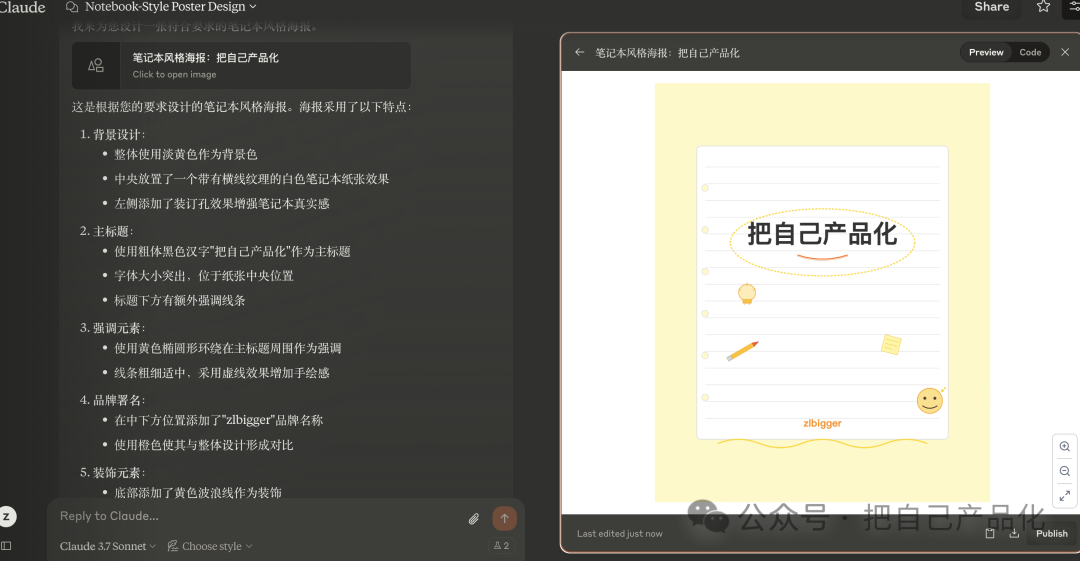Click the heading 3. 强调元素
This screenshot has height=561, width=1080.
point(112,328)
